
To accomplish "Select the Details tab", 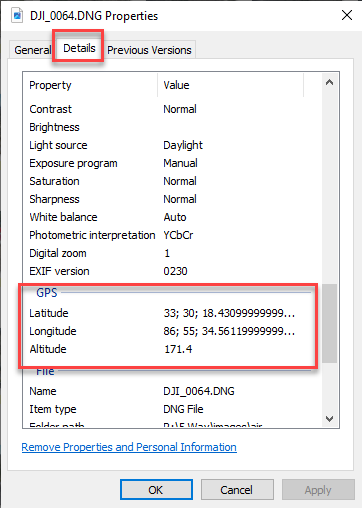I will coord(79,48).
